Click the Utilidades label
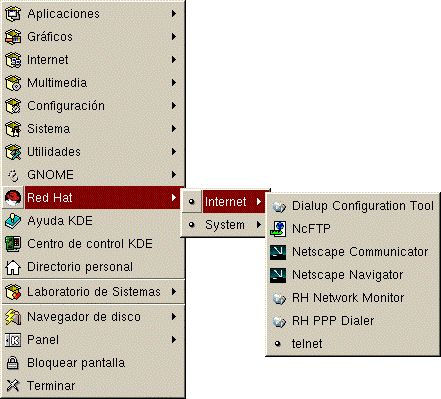 (x=54, y=152)
